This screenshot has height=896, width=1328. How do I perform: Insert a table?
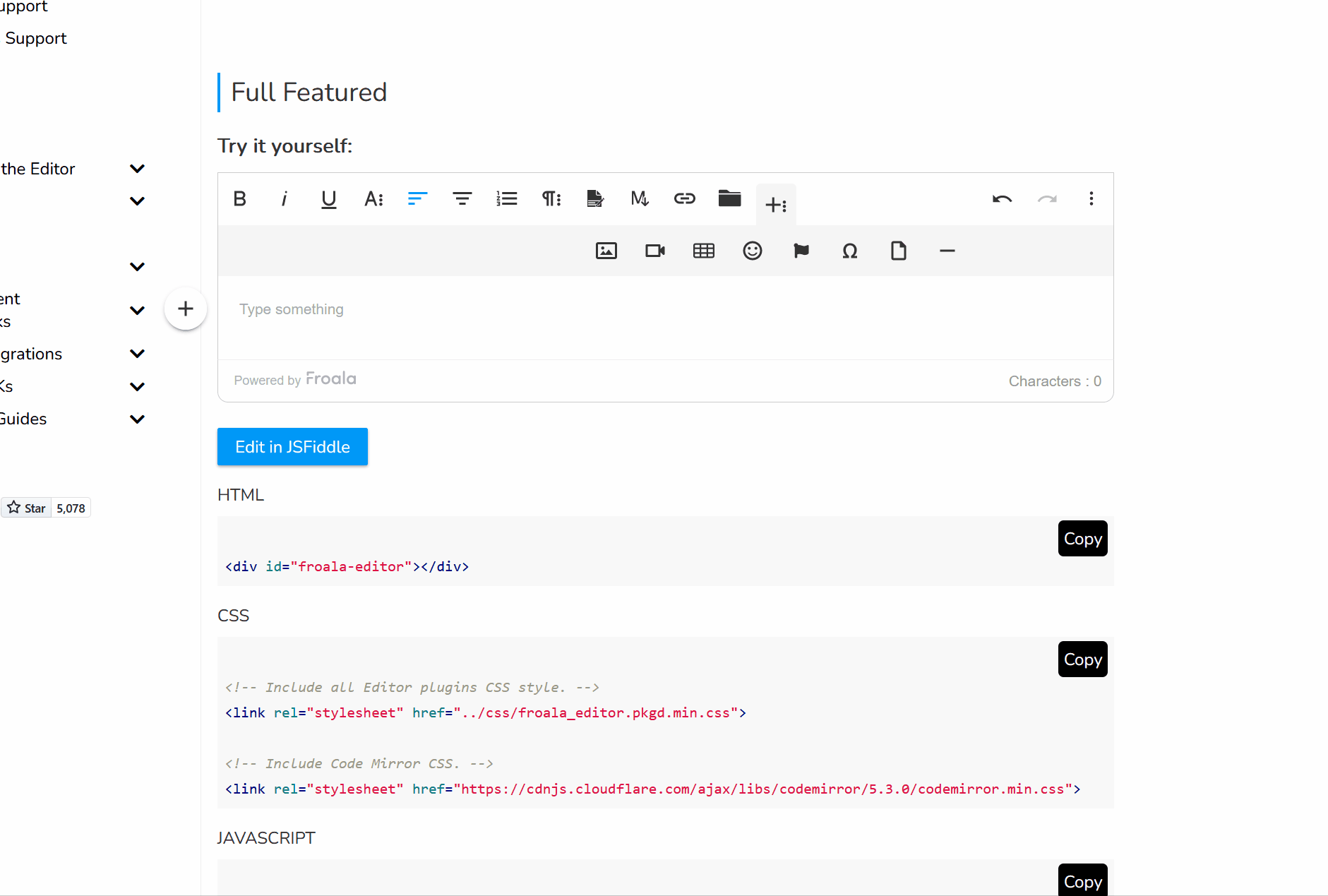704,251
